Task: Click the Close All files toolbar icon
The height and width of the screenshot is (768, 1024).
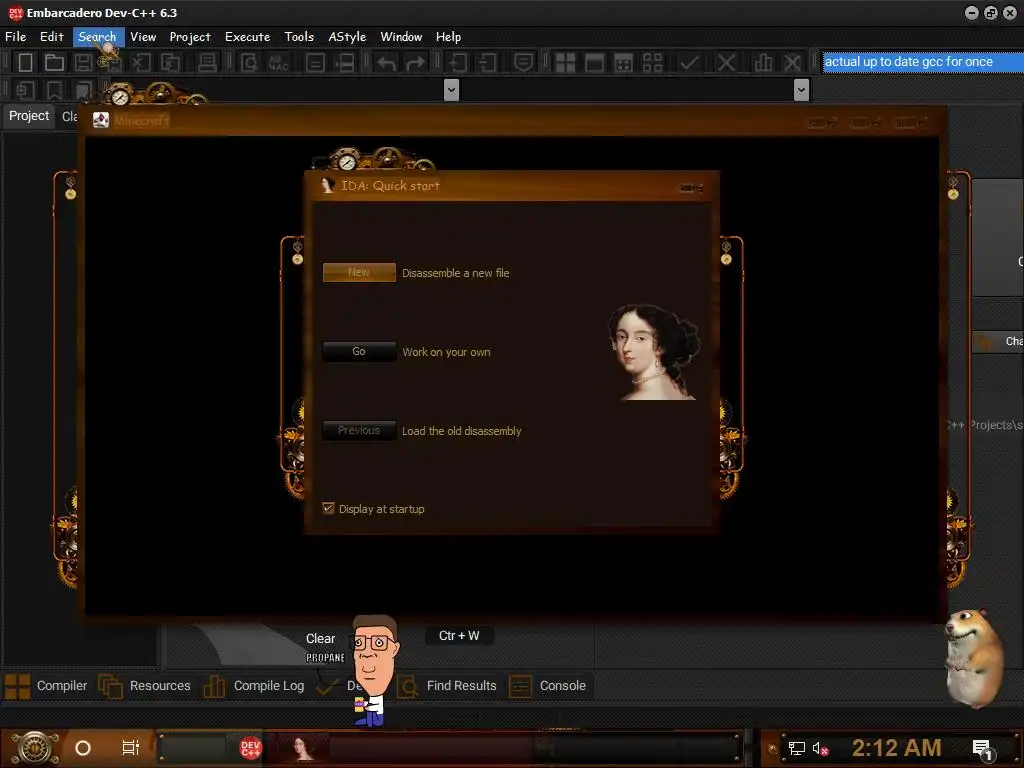Action: [170, 63]
